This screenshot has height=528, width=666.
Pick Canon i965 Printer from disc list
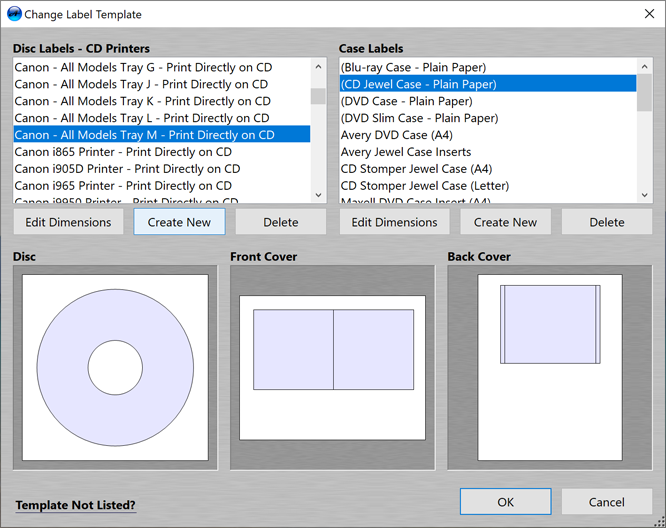pyautogui.click(x=123, y=186)
